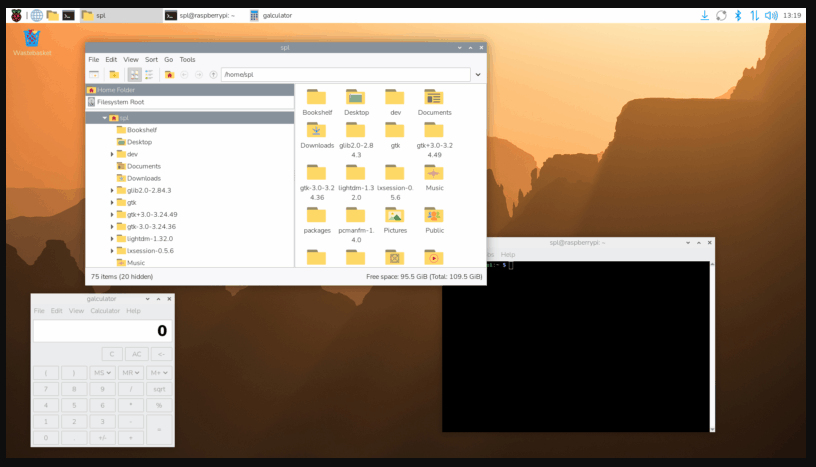Open the Tools menu in file manager

point(187,59)
